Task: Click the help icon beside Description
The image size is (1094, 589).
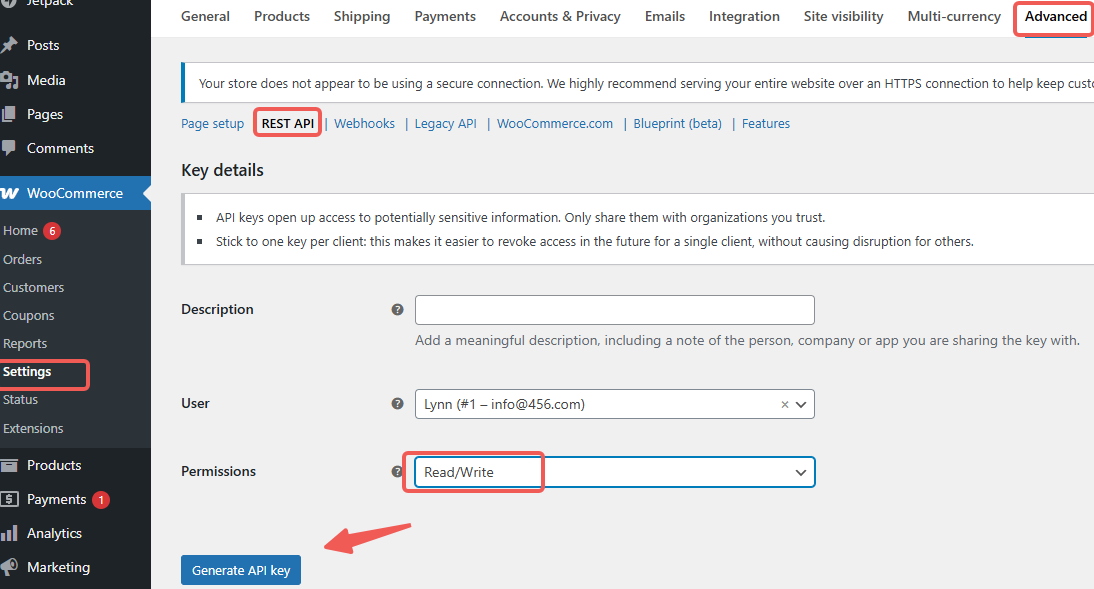Action: 397,310
